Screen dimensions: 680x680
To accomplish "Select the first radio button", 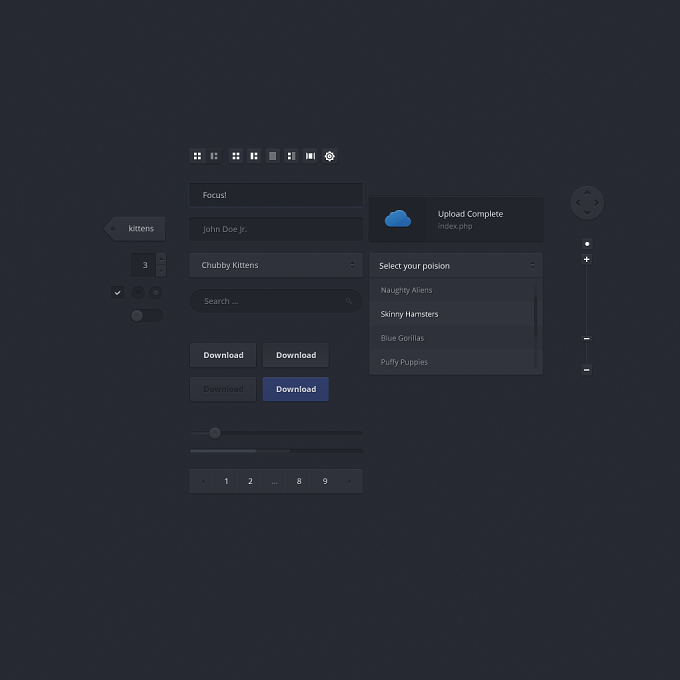I will pos(138,293).
